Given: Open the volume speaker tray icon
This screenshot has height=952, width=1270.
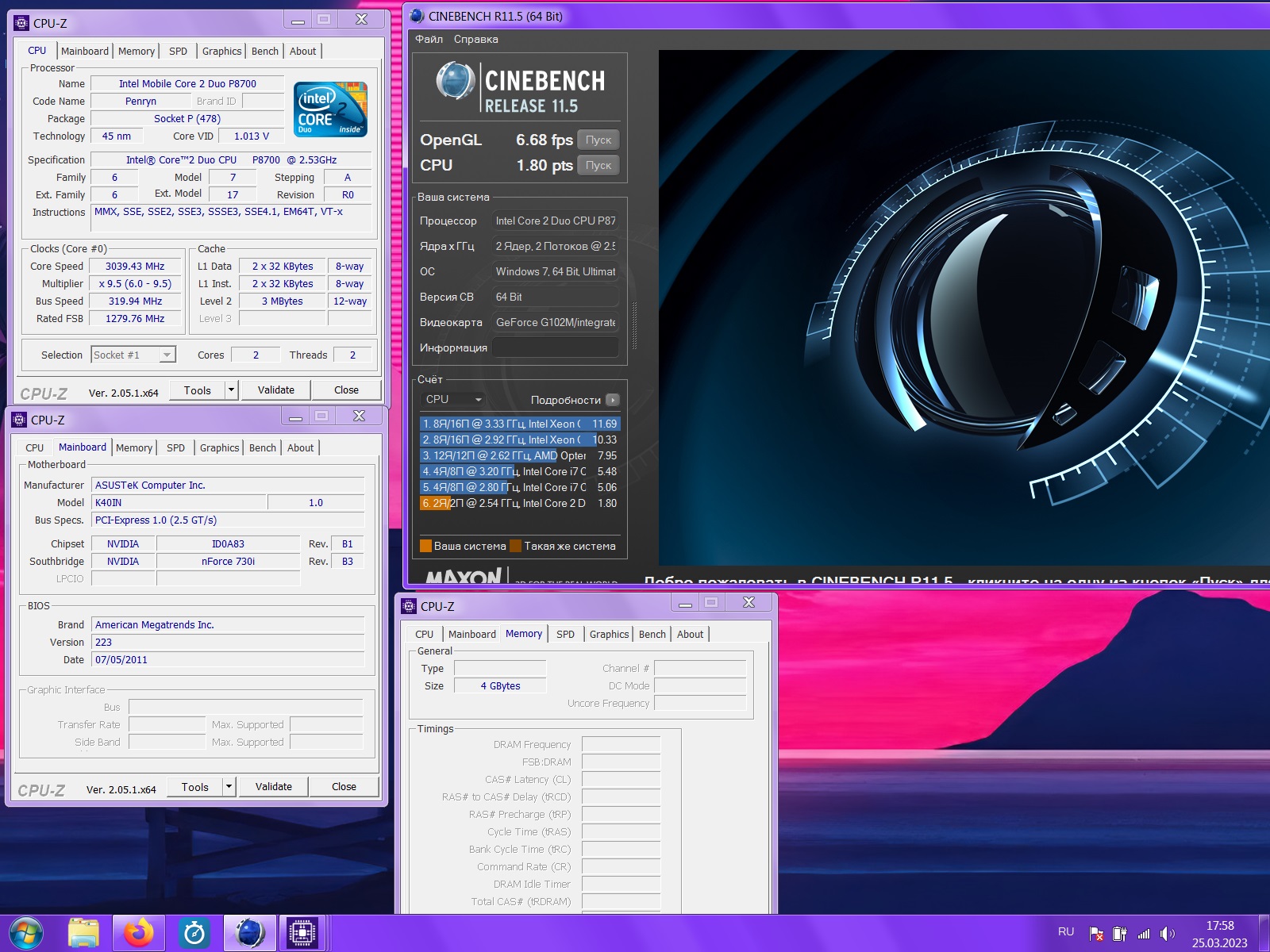Looking at the screenshot, I should (1167, 934).
